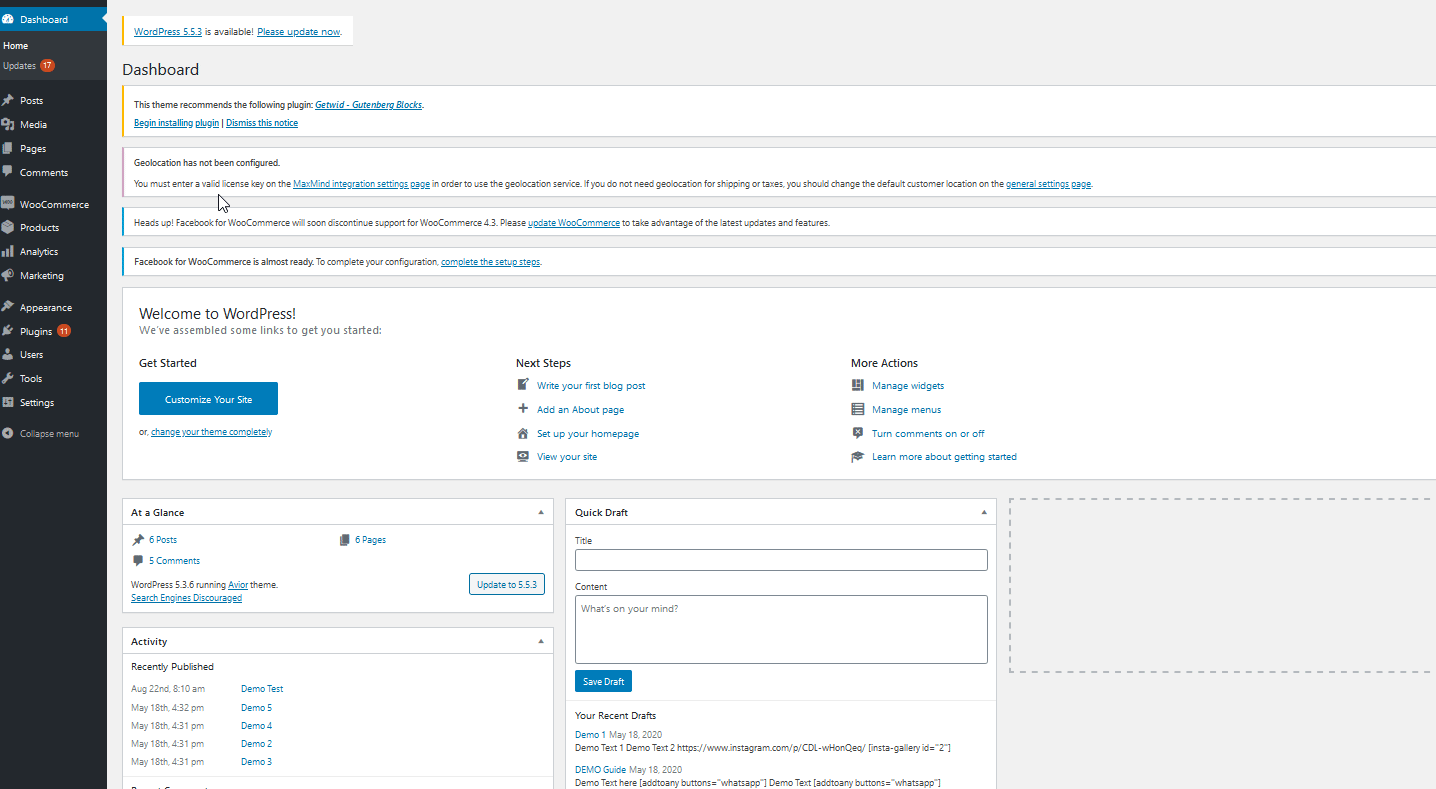Open the Updates submenu item

pyautogui.click(x=19, y=66)
